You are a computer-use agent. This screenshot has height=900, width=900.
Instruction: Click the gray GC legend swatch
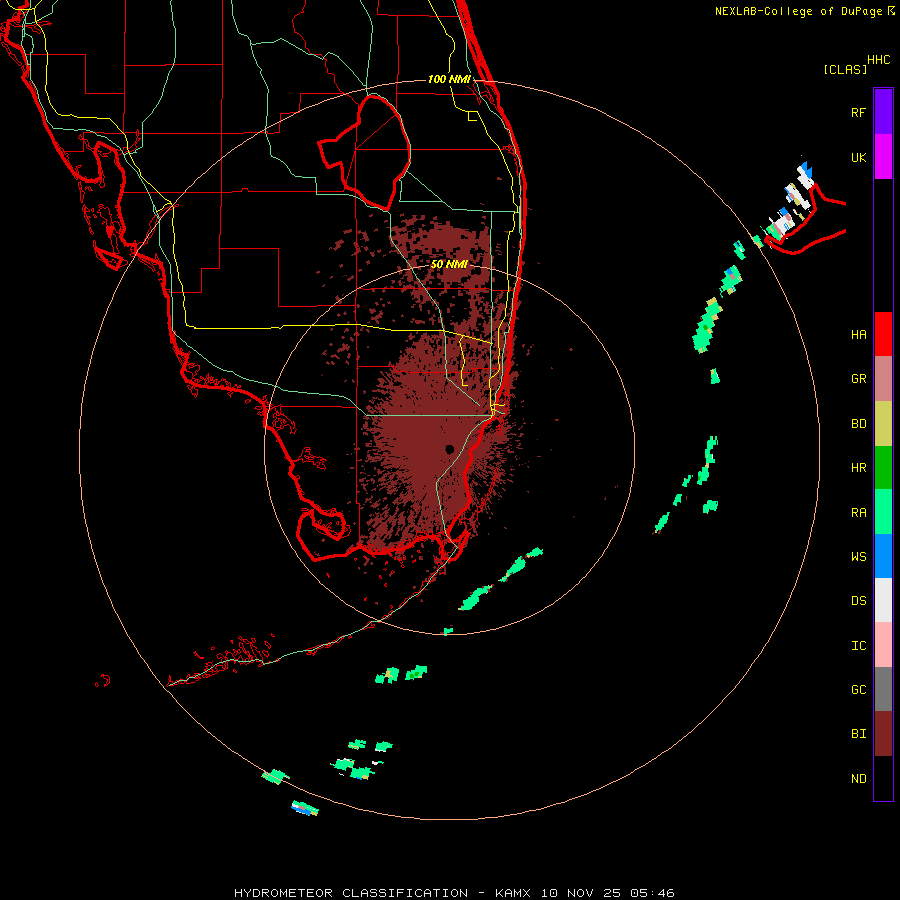point(883,689)
